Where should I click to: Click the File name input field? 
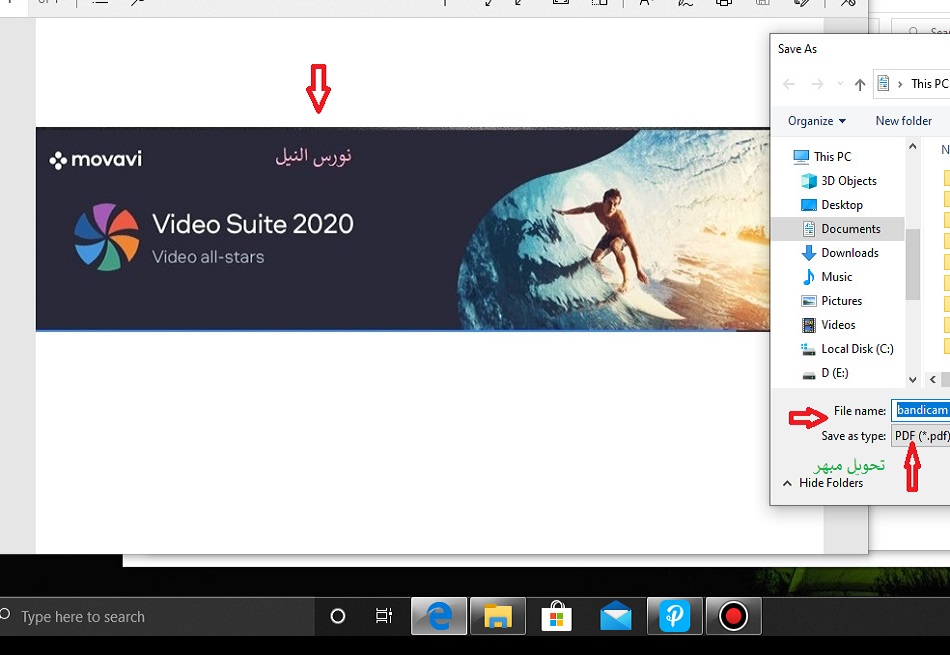point(921,411)
